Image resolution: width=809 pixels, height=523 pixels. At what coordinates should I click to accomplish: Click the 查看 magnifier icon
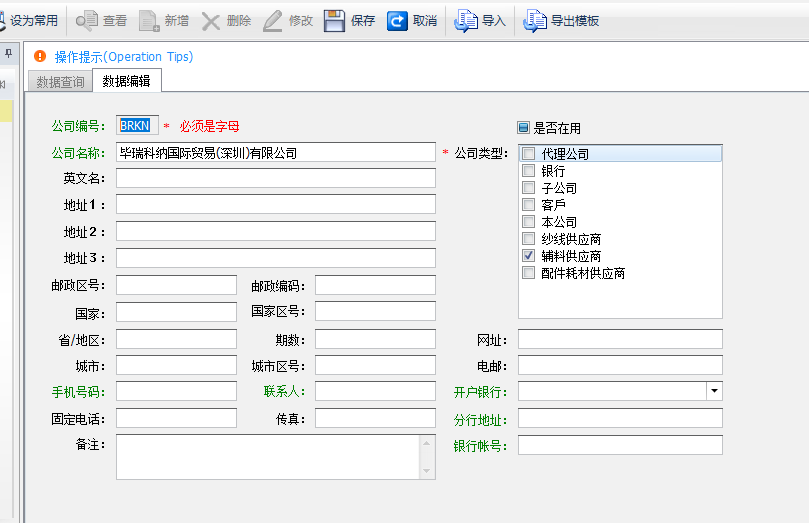(x=86, y=21)
